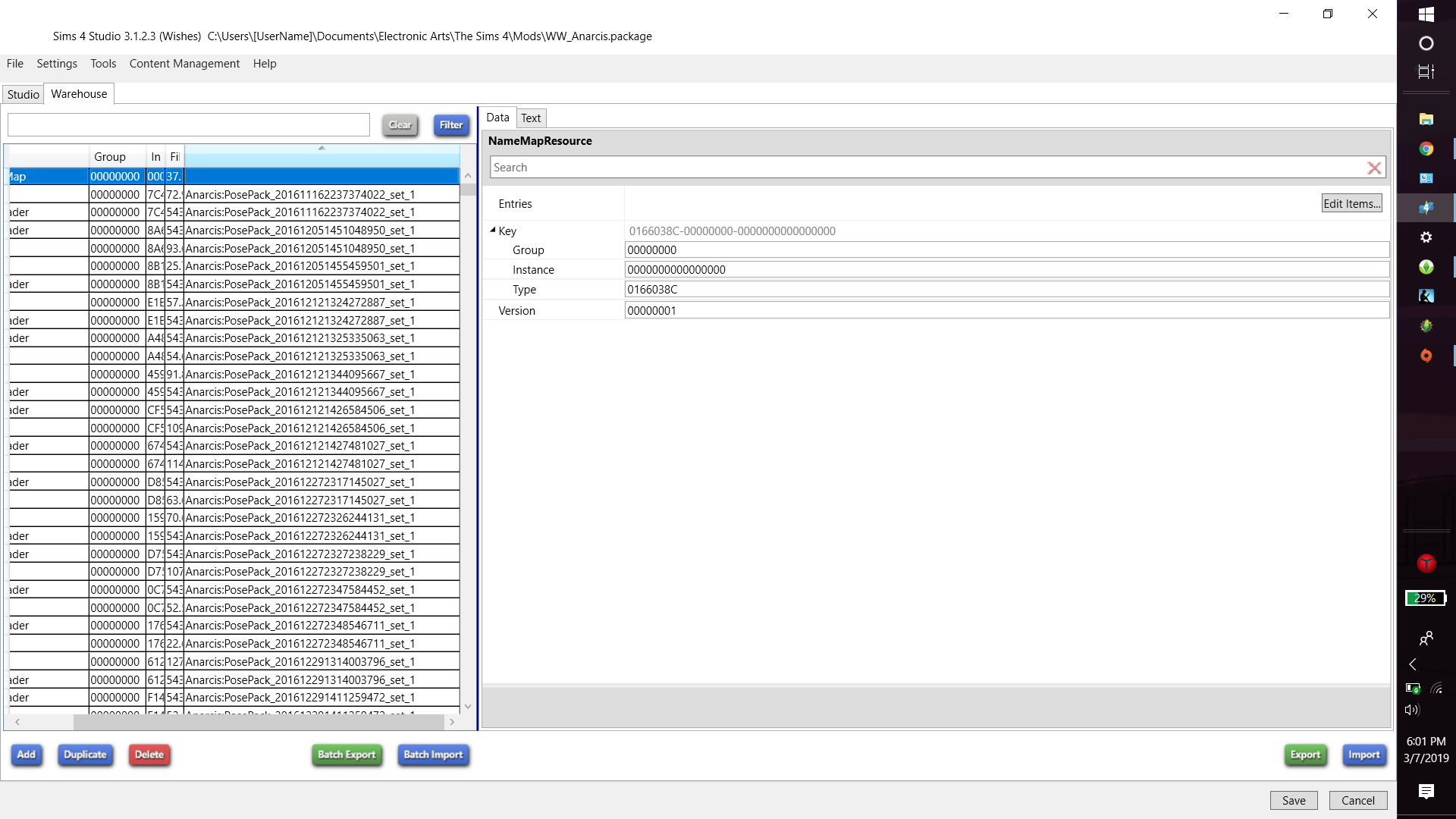1456x819 pixels.
Task: Edit the Version value field
Action: (x=1007, y=311)
